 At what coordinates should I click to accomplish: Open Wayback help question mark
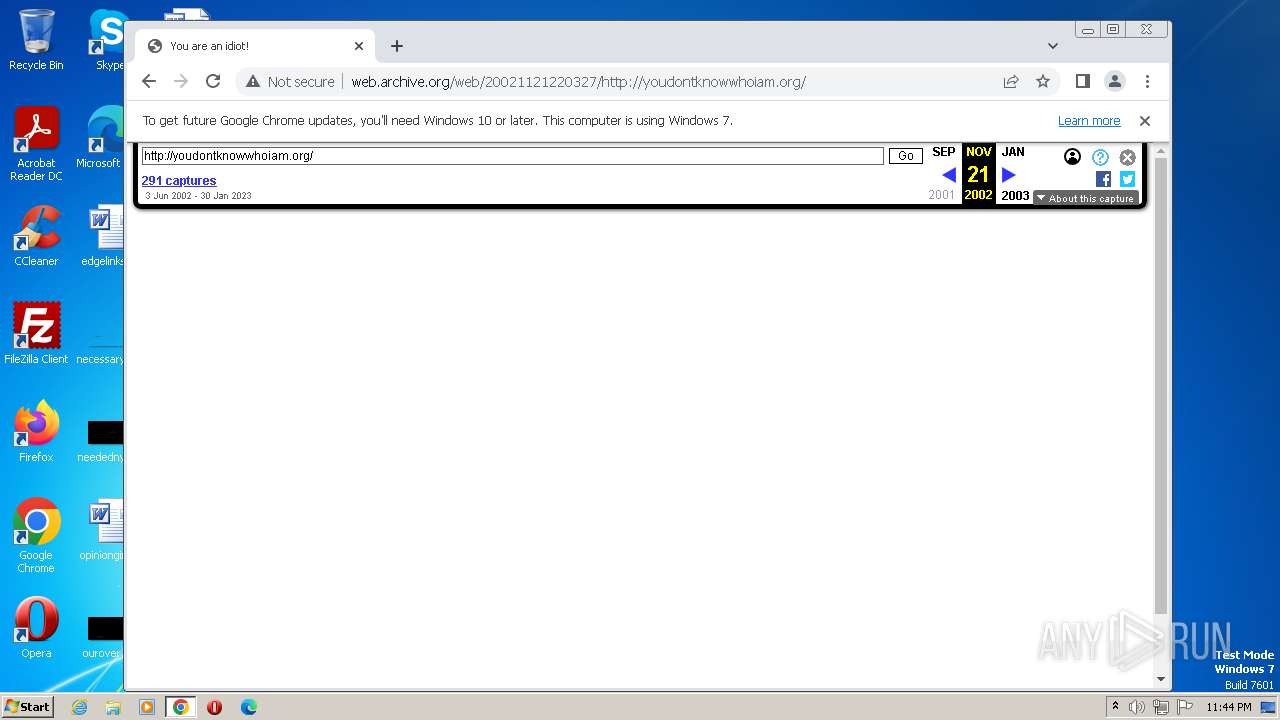[x=1100, y=157]
